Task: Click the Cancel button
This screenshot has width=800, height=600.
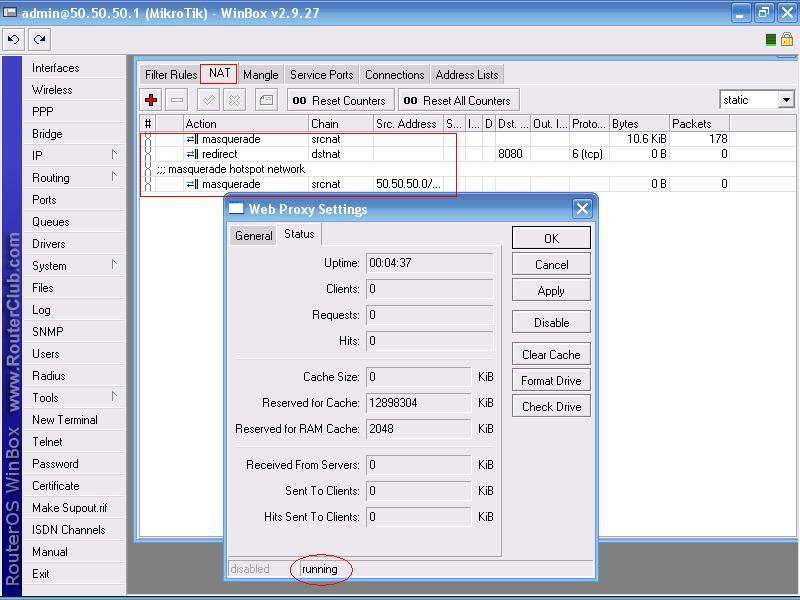Action: pos(551,264)
